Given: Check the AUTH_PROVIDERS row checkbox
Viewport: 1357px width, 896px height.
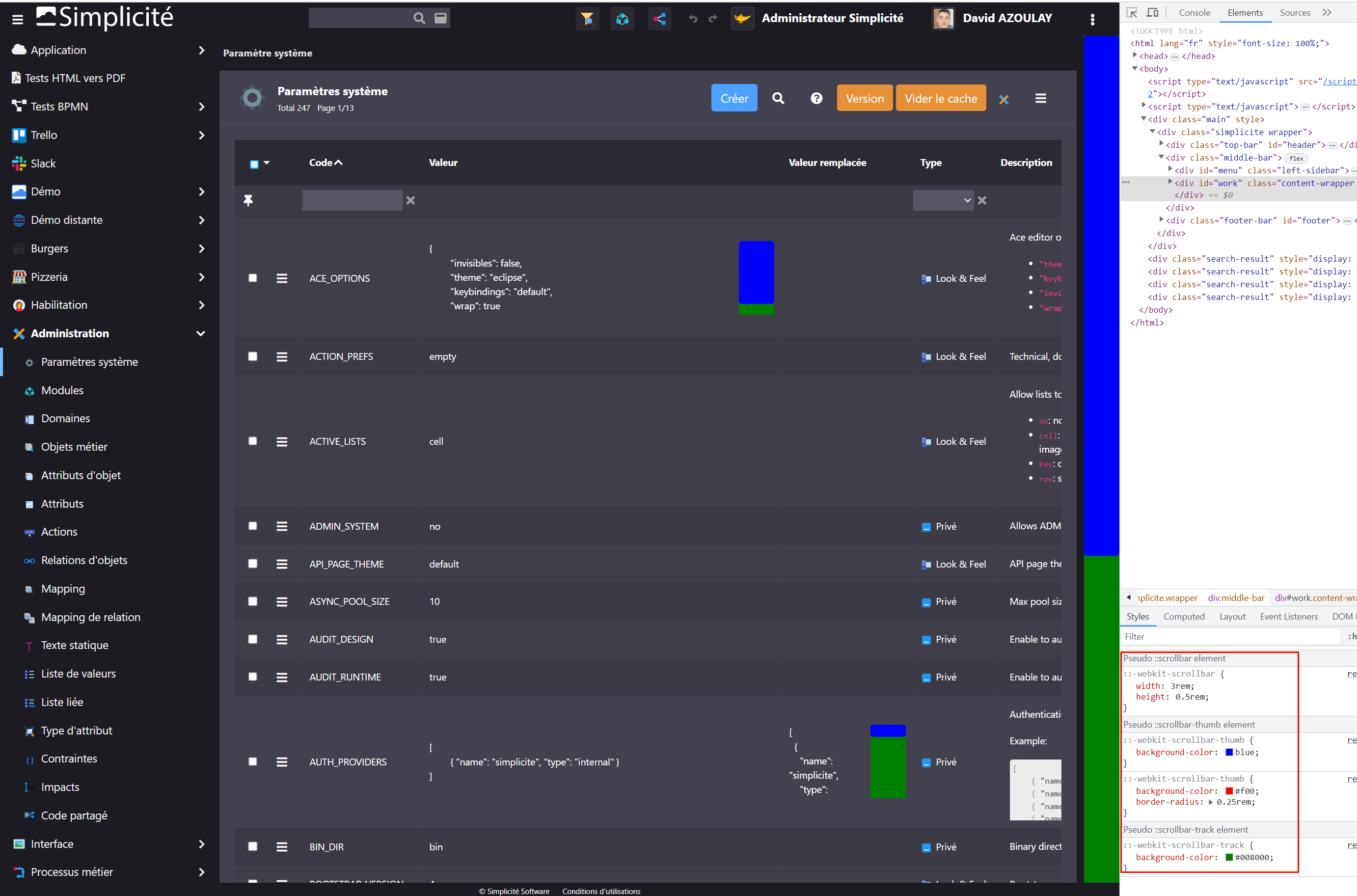Looking at the screenshot, I should click(252, 761).
